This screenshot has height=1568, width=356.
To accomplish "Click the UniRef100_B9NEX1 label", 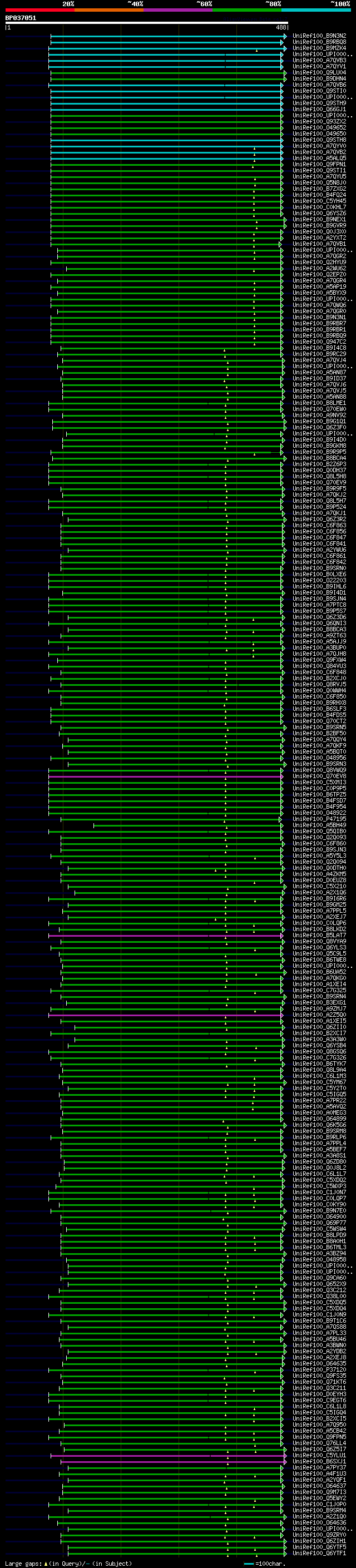I will 319,220.
